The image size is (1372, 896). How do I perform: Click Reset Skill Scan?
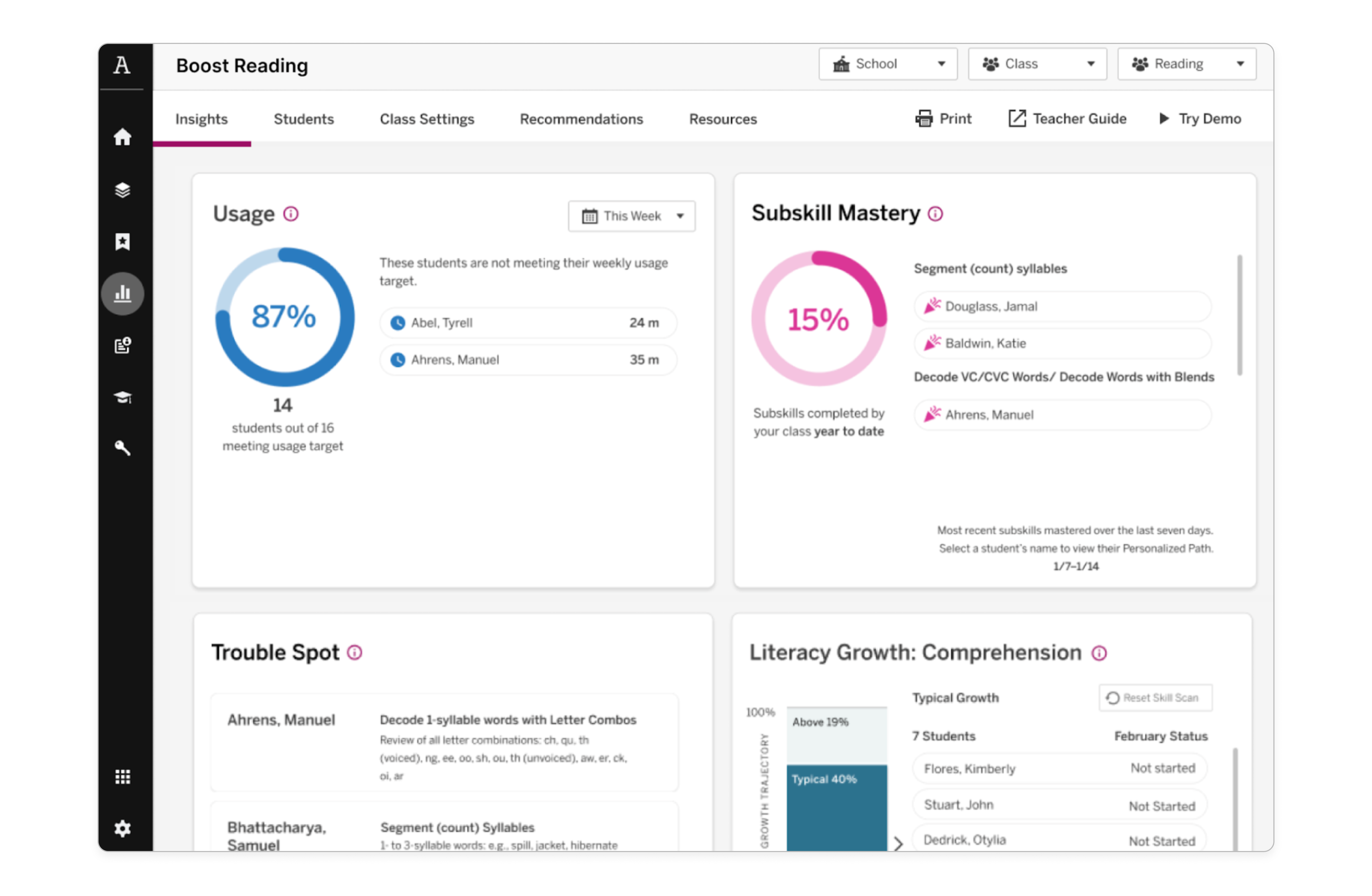pos(1155,697)
